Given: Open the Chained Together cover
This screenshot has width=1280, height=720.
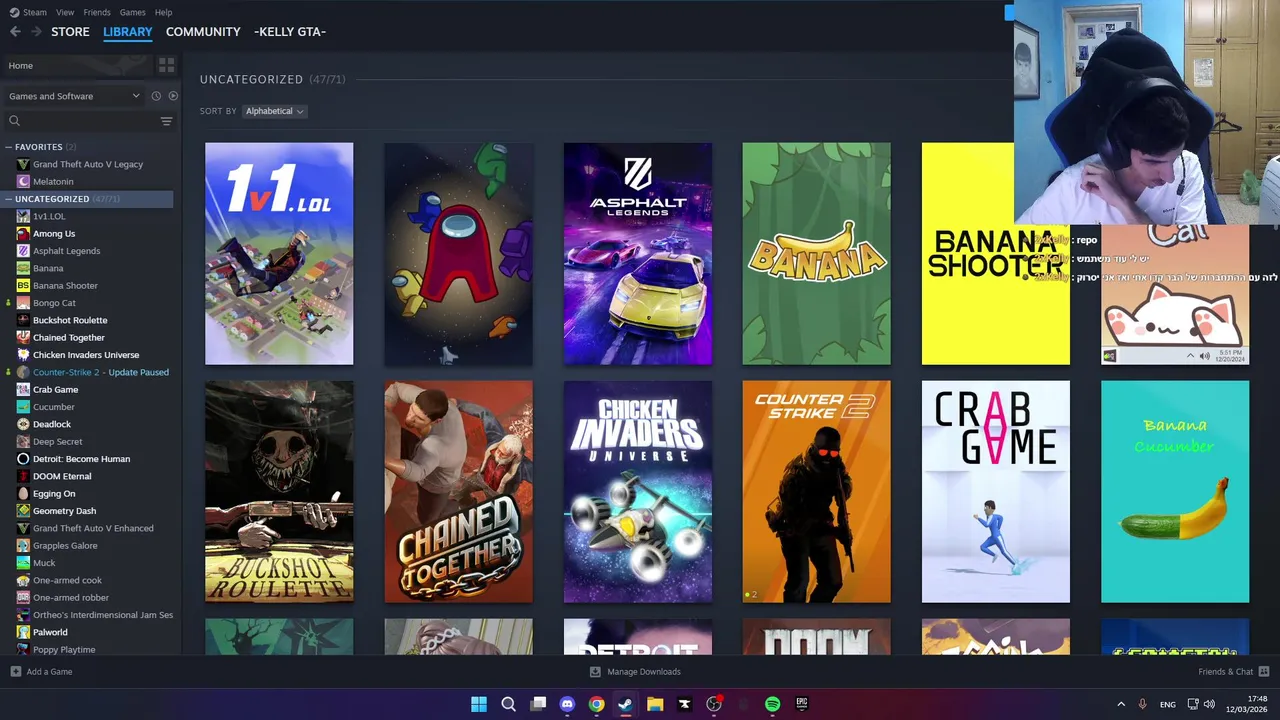Looking at the screenshot, I should [x=458, y=492].
